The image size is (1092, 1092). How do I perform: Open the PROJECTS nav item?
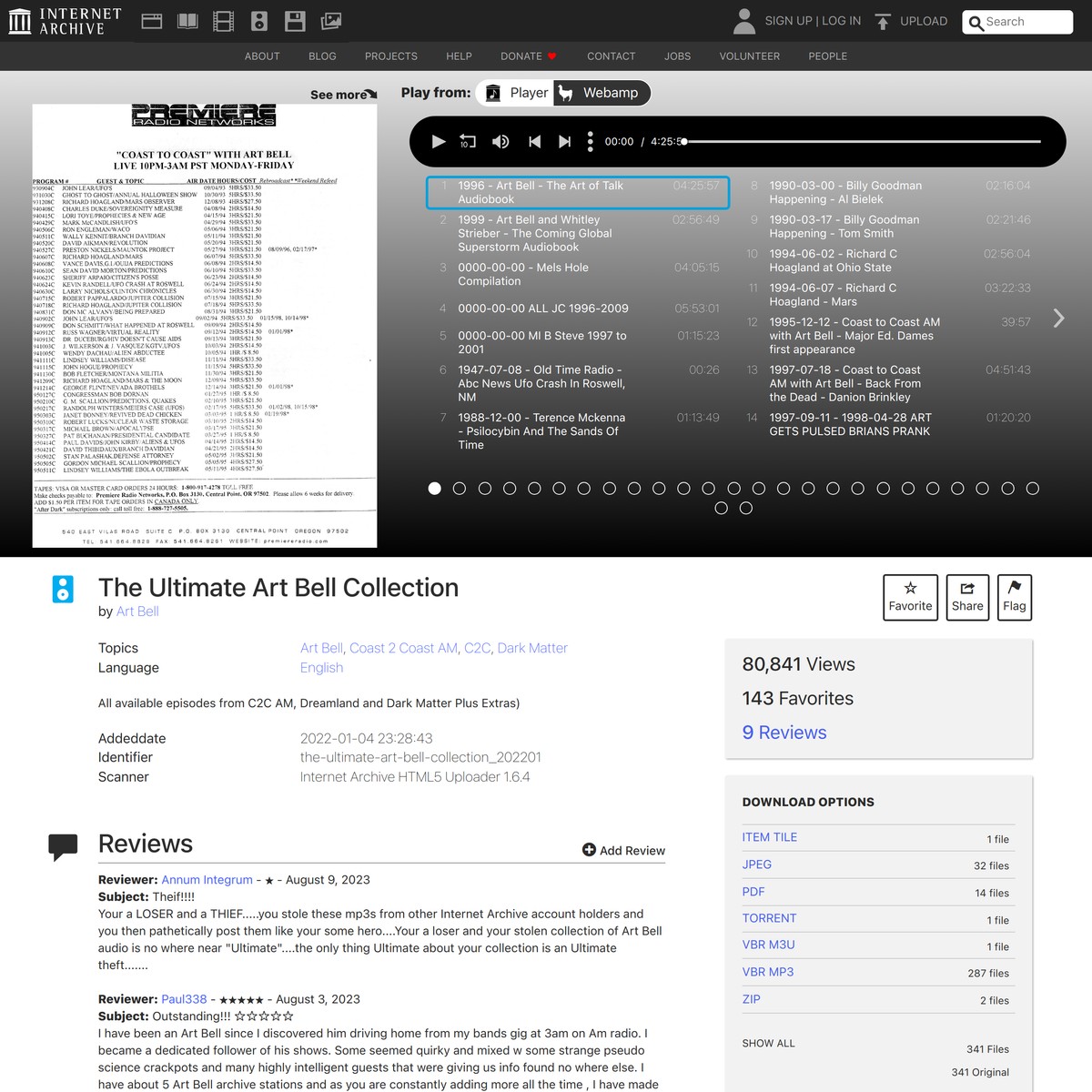391,56
